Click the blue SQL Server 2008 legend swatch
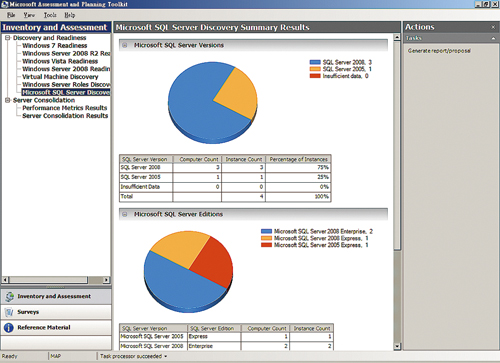 tap(315, 62)
